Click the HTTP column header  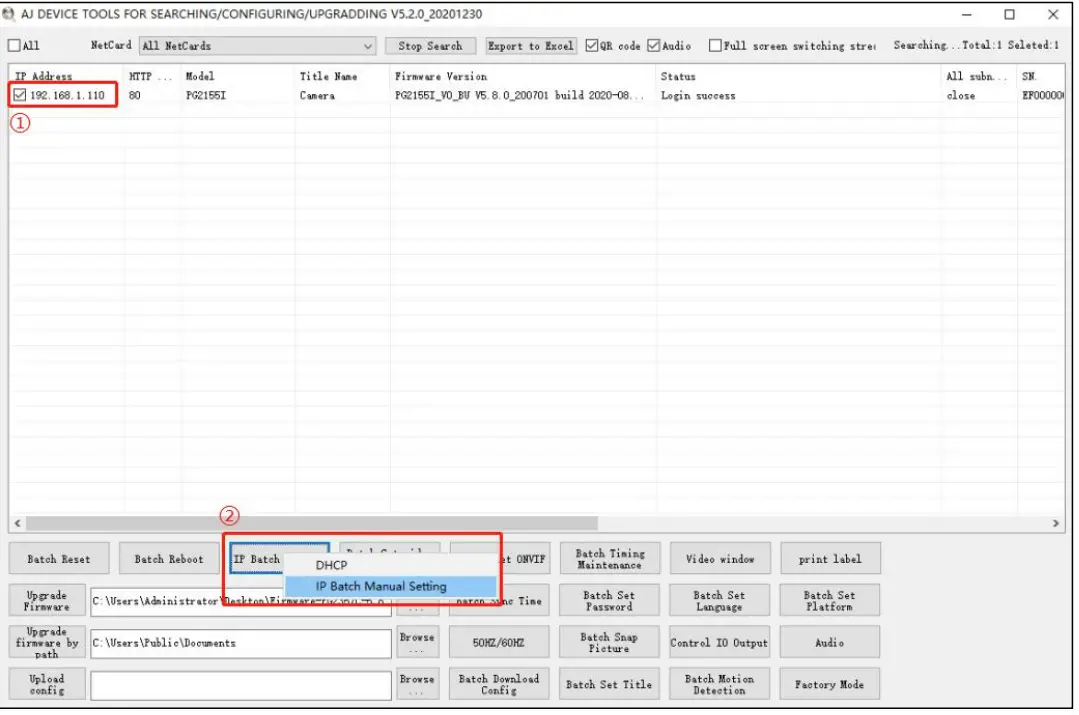[152, 76]
